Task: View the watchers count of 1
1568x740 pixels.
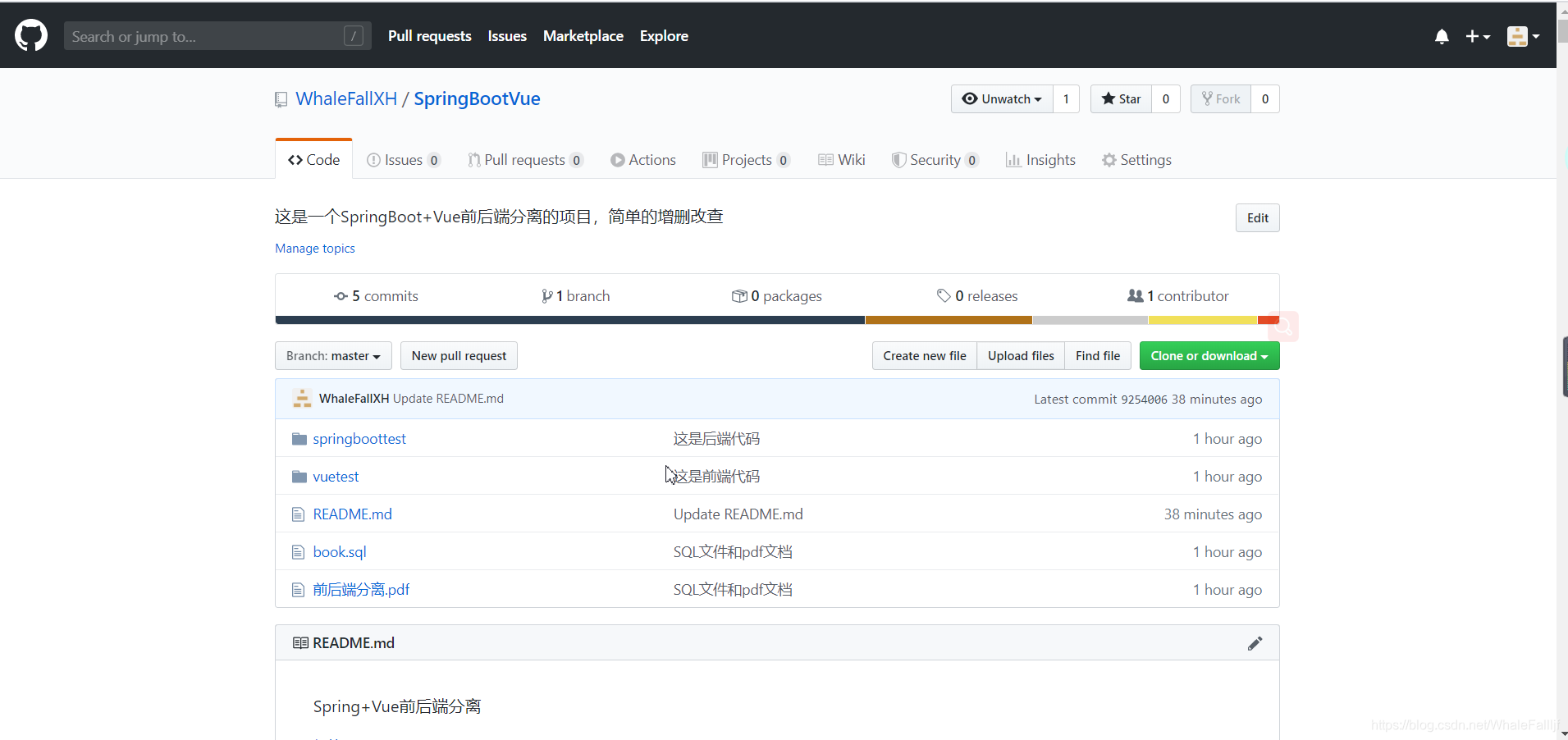Action: click(1066, 98)
